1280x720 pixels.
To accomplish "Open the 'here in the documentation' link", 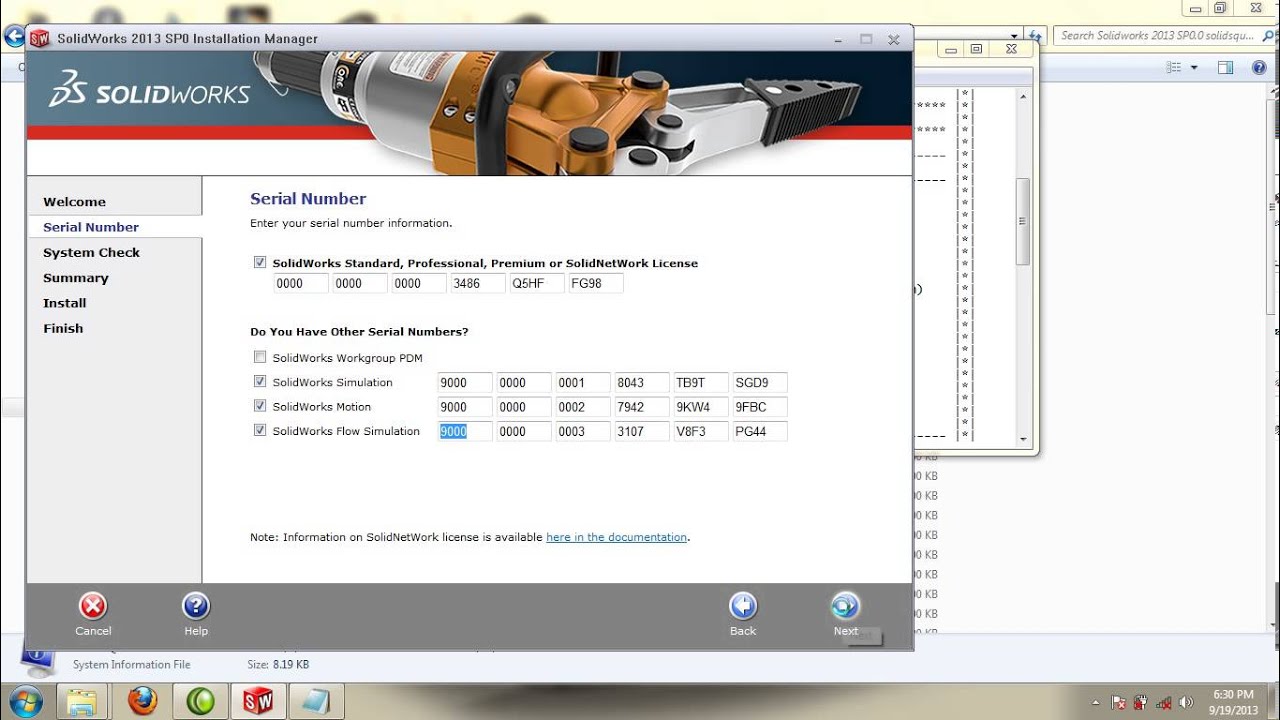I will click(x=617, y=537).
